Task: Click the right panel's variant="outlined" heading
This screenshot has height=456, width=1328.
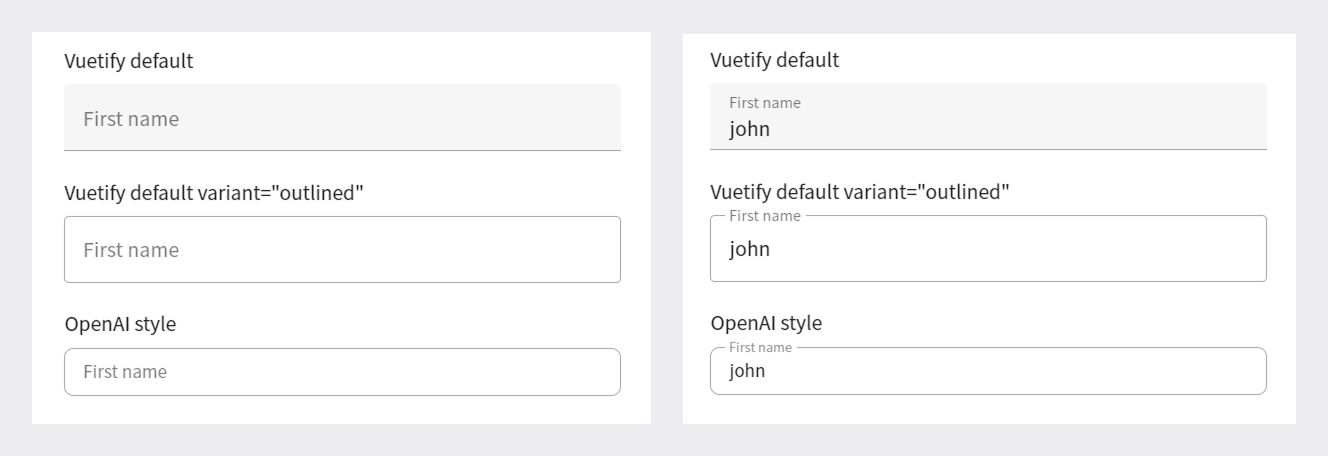Action: pos(860,191)
